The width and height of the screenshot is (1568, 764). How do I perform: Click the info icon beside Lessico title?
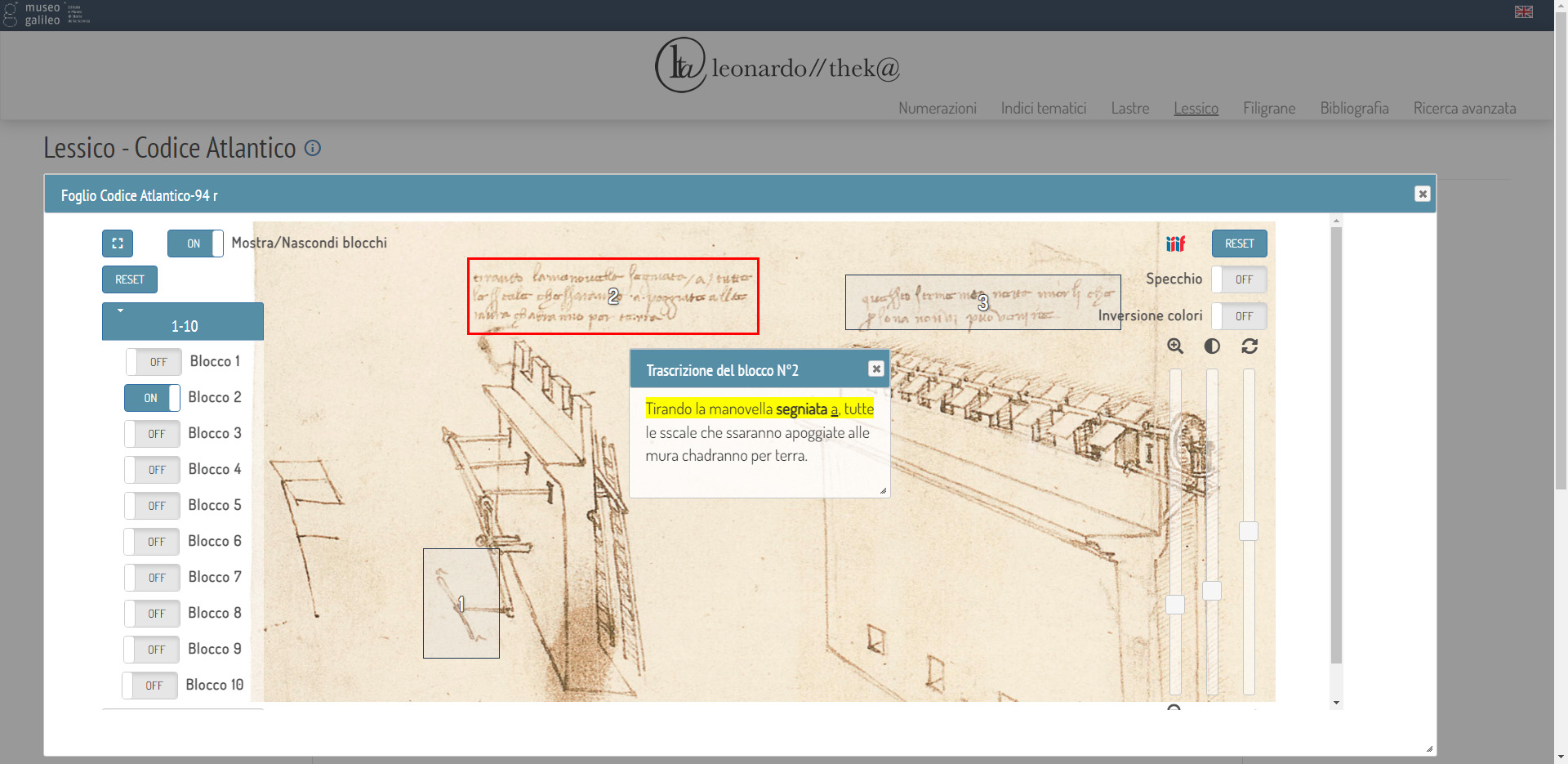(x=313, y=148)
